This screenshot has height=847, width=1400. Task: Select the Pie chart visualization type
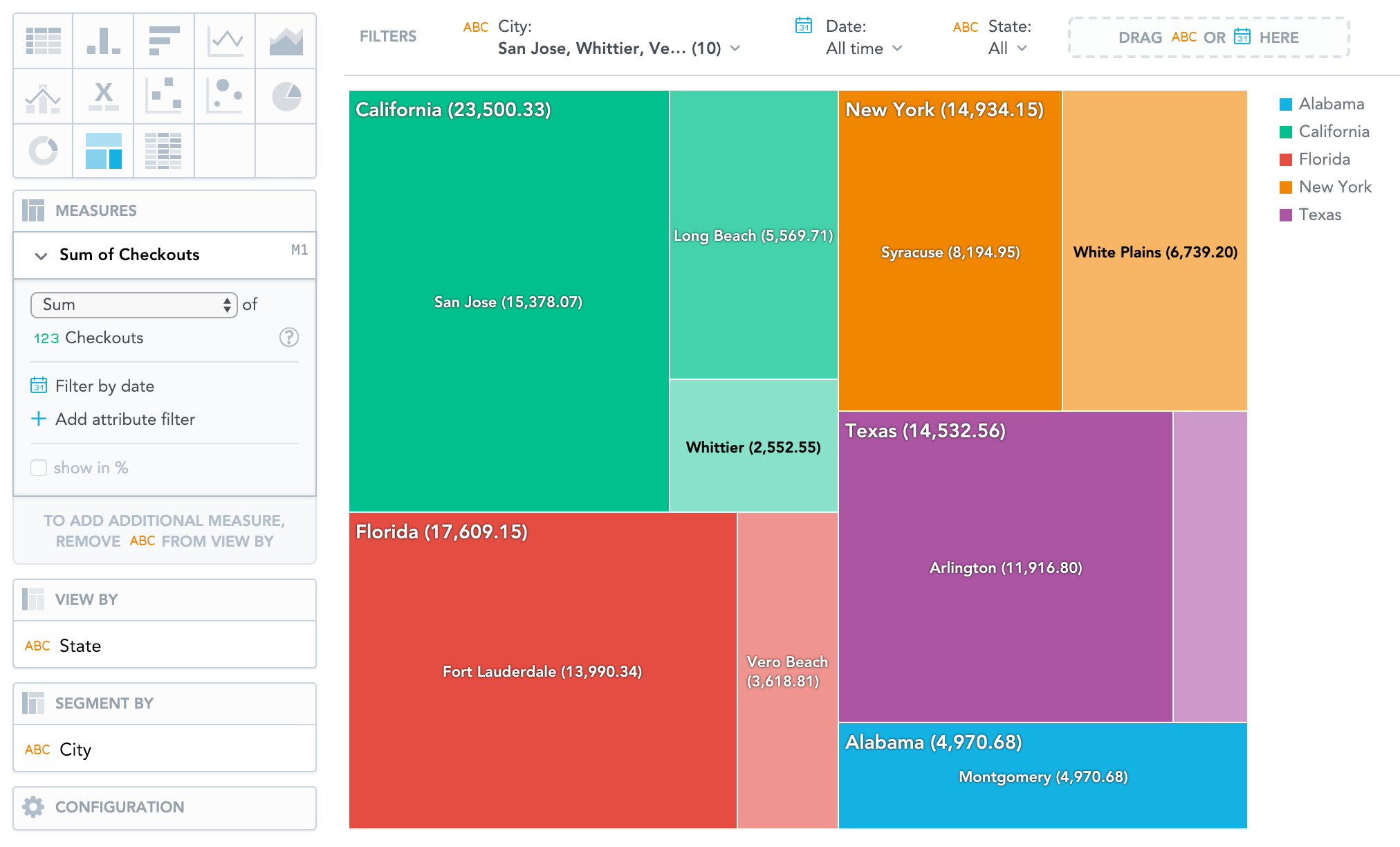286,97
